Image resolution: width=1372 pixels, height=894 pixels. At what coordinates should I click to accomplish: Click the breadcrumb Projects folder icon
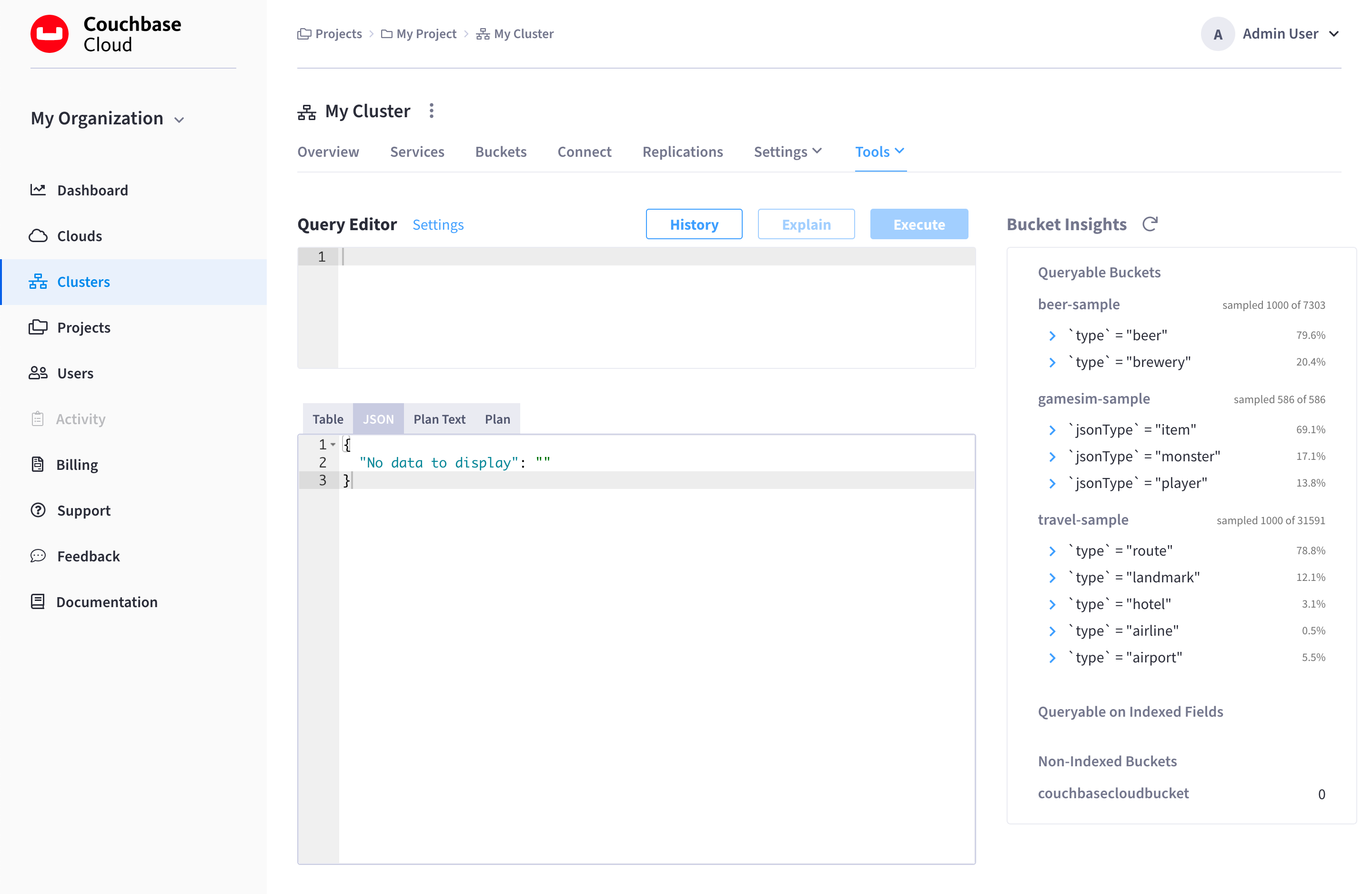(304, 34)
